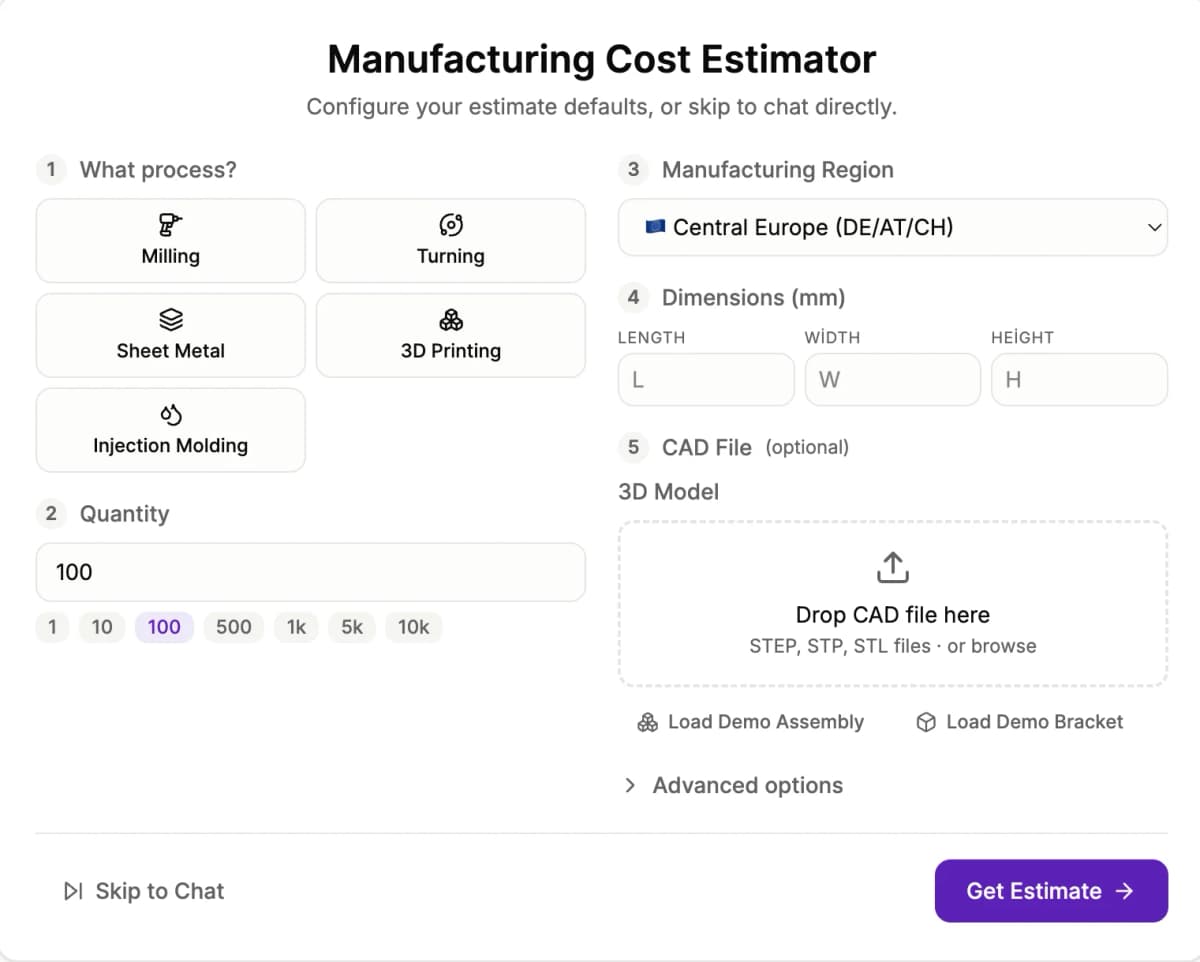Click the Load Demo Bracket cube icon

(925, 721)
